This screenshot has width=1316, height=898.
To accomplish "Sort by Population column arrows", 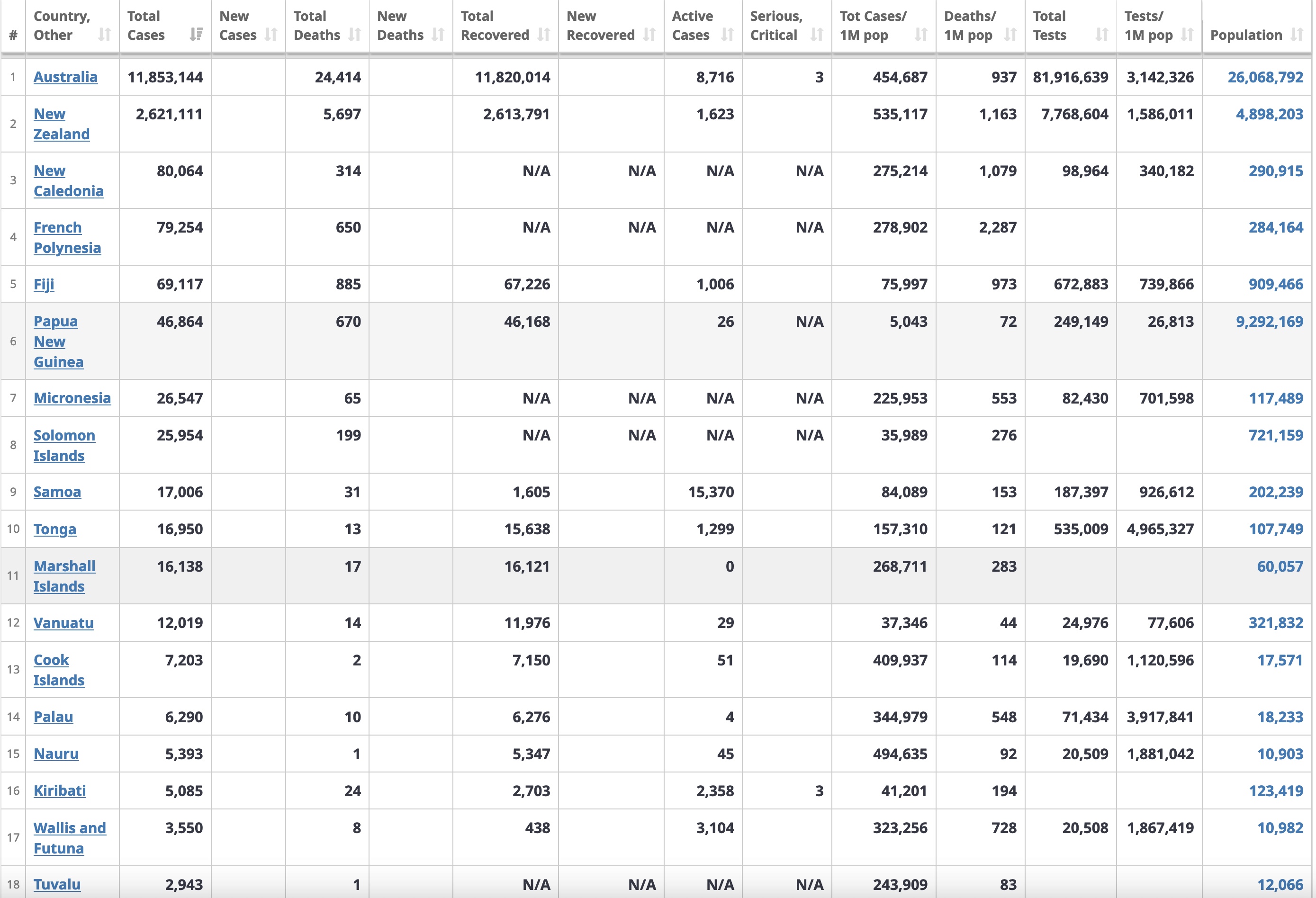I will coord(1297,35).
